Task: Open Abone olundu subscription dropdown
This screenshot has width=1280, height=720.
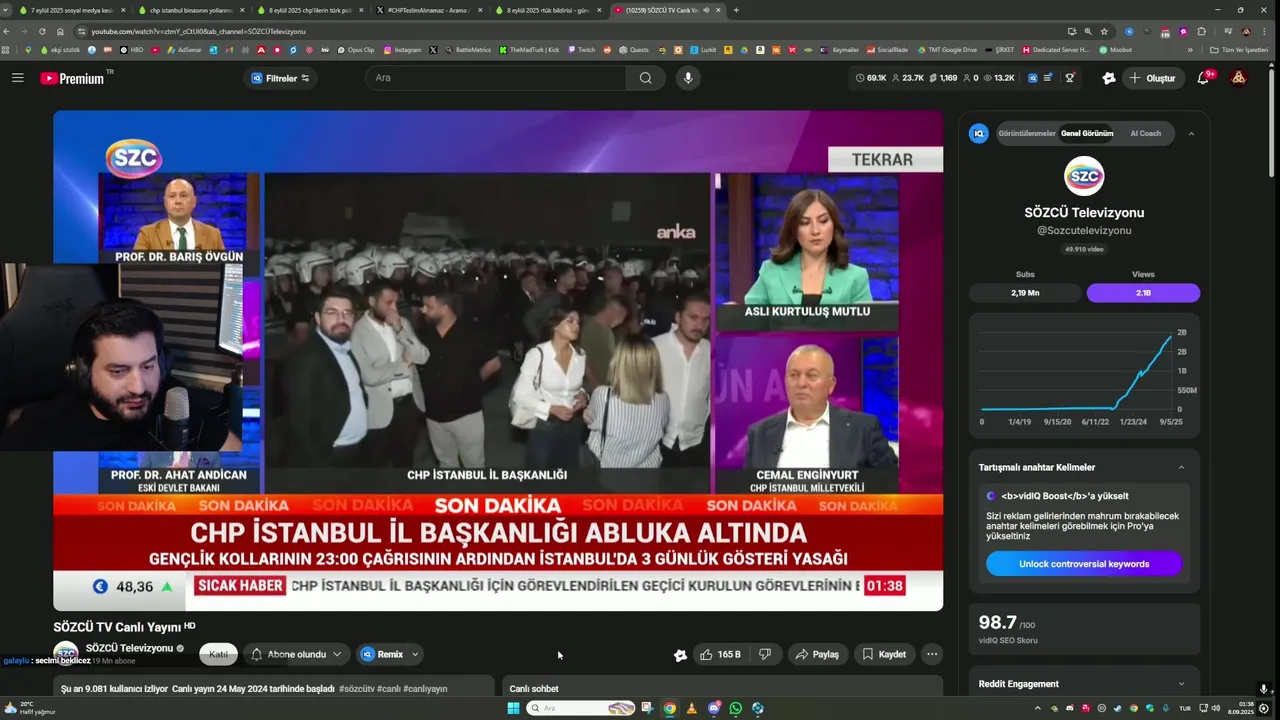Action: [x=296, y=654]
